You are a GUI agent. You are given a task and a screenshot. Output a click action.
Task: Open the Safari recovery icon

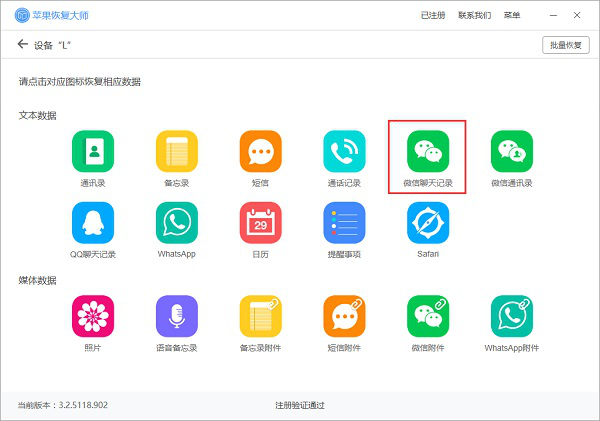pyautogui.click(x=427, y=222)
